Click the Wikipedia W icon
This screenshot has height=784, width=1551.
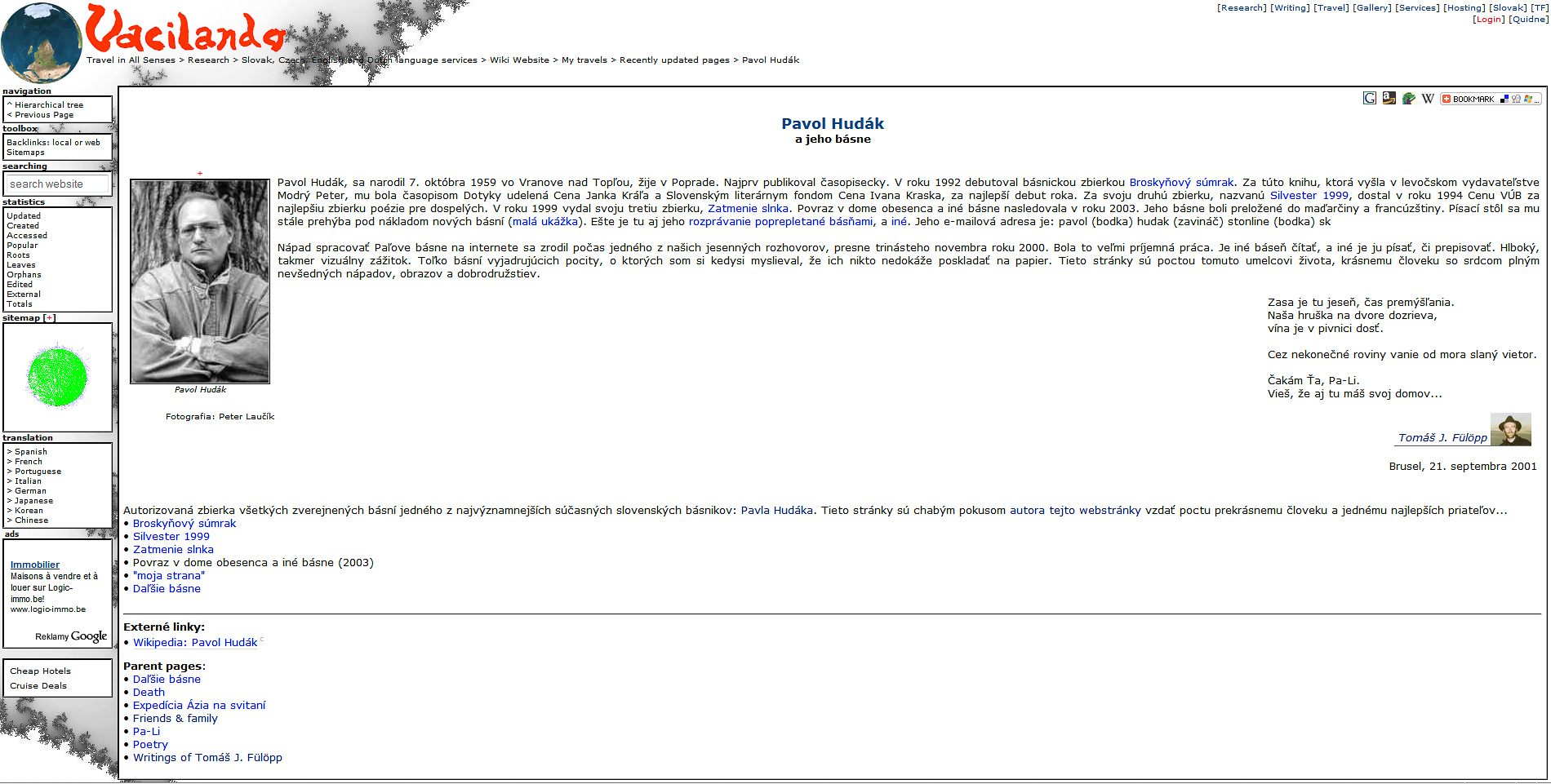(x=1428, y=99)
